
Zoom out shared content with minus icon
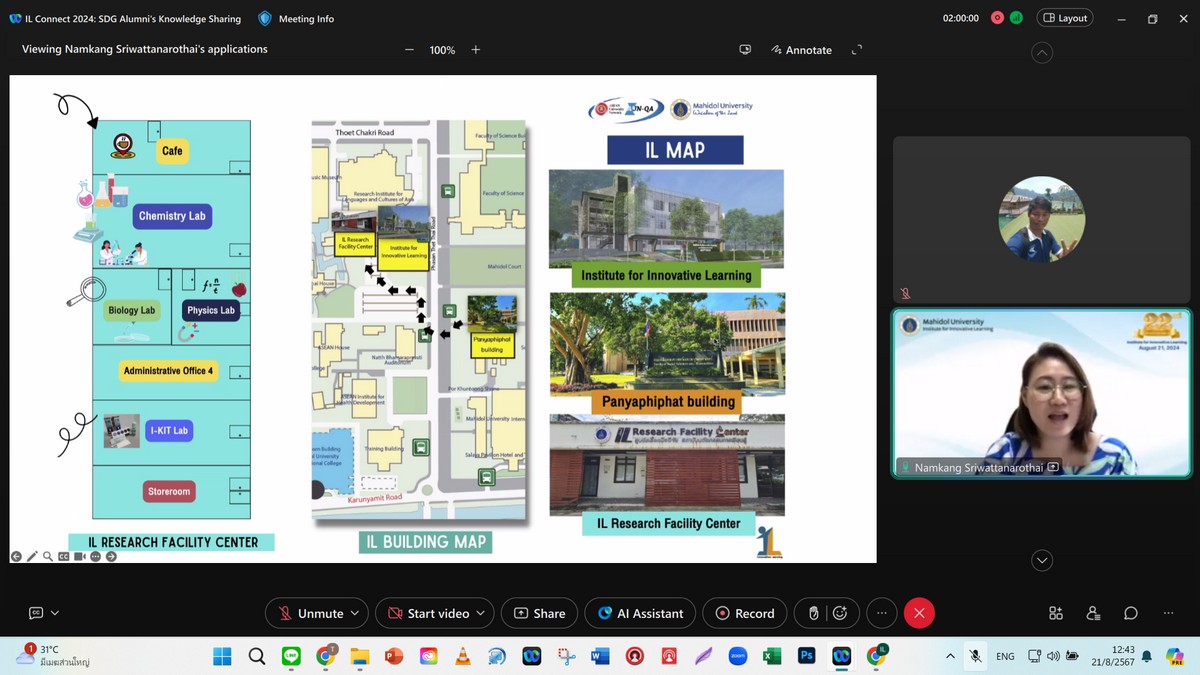click(x=409, y=50)
